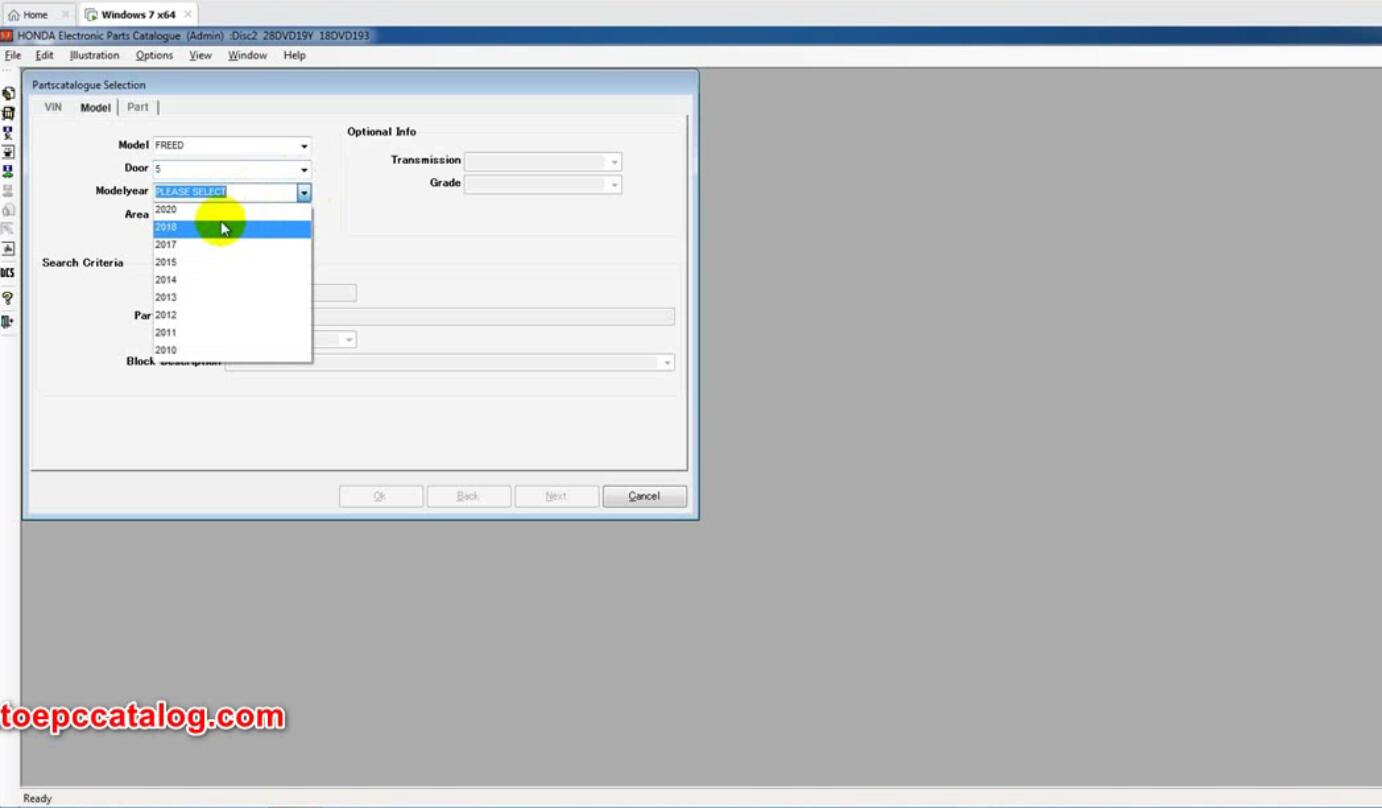
Task: Open the Block Description dropdown arrow
Action: coord(667,363)
